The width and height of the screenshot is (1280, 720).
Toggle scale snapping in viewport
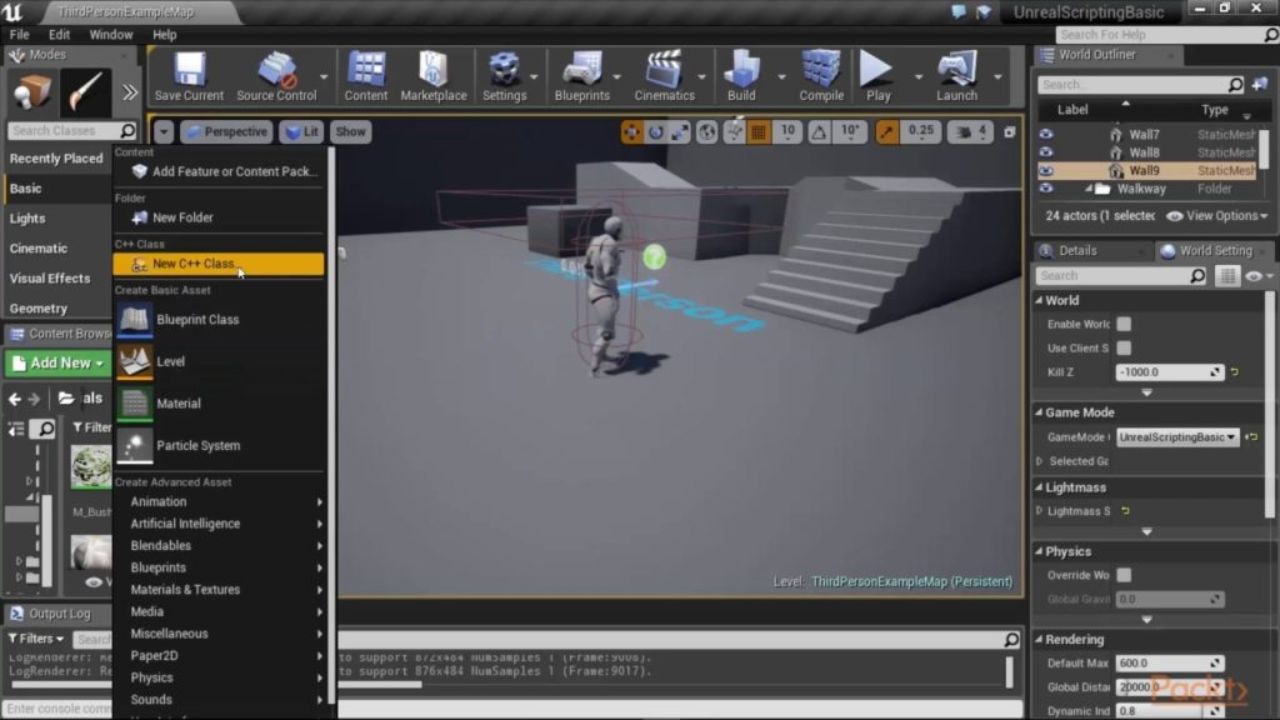pos(887,131)
